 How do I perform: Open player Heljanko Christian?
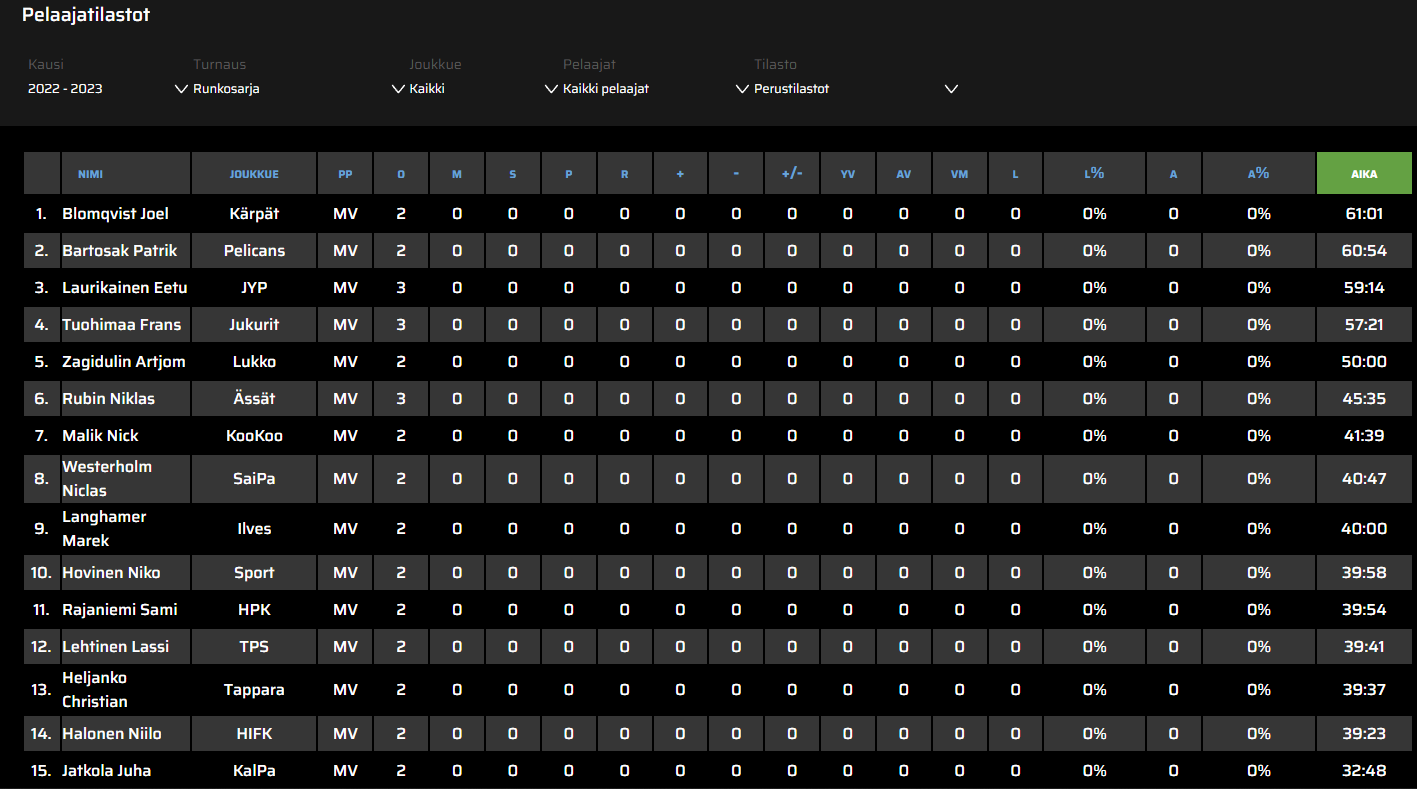[x=95, y=690]
